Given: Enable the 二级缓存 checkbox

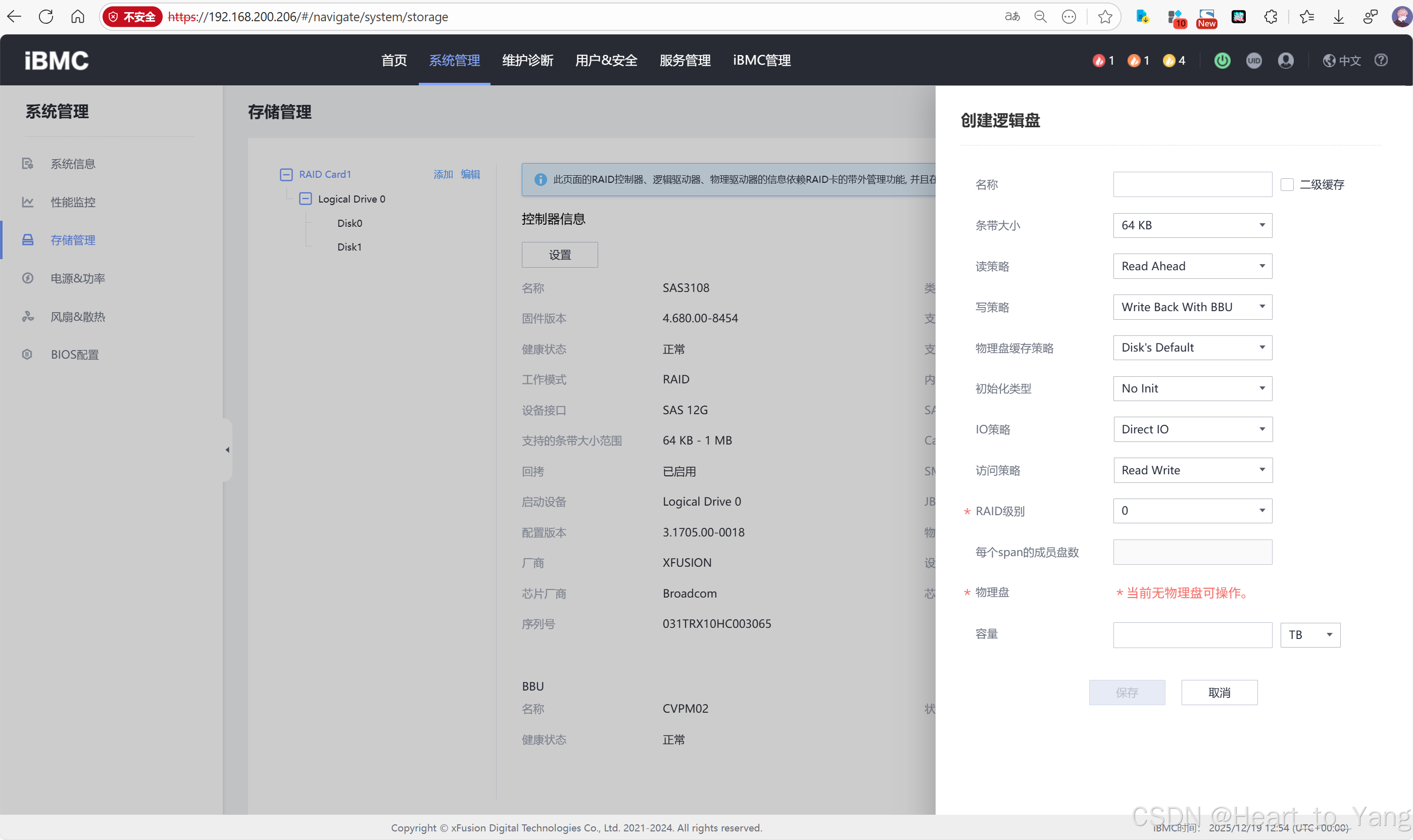Looking at the screenshot, I should pos(1287,184).
